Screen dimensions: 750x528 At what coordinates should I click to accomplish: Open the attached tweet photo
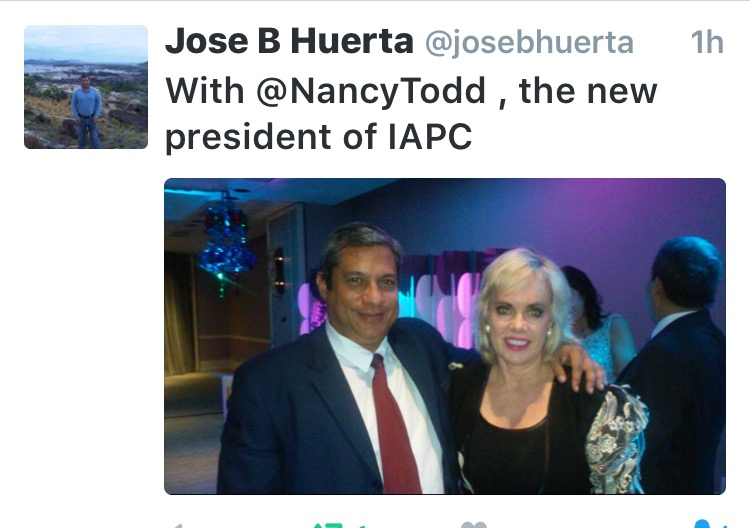[445, 336]
